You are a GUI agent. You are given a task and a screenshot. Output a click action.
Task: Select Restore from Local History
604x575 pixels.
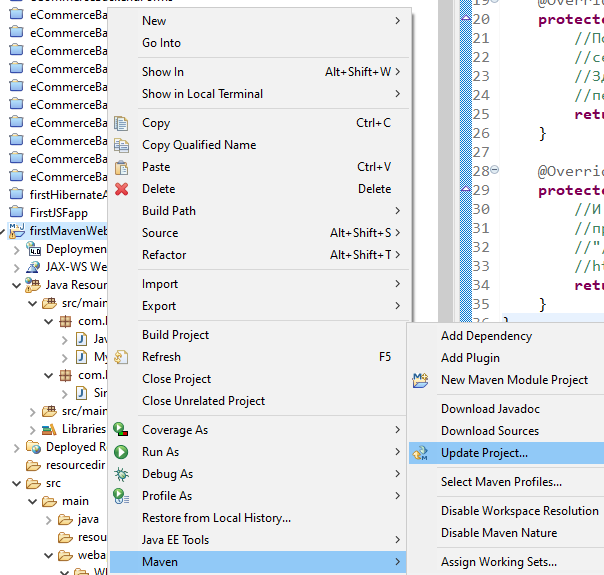[258, 518]
